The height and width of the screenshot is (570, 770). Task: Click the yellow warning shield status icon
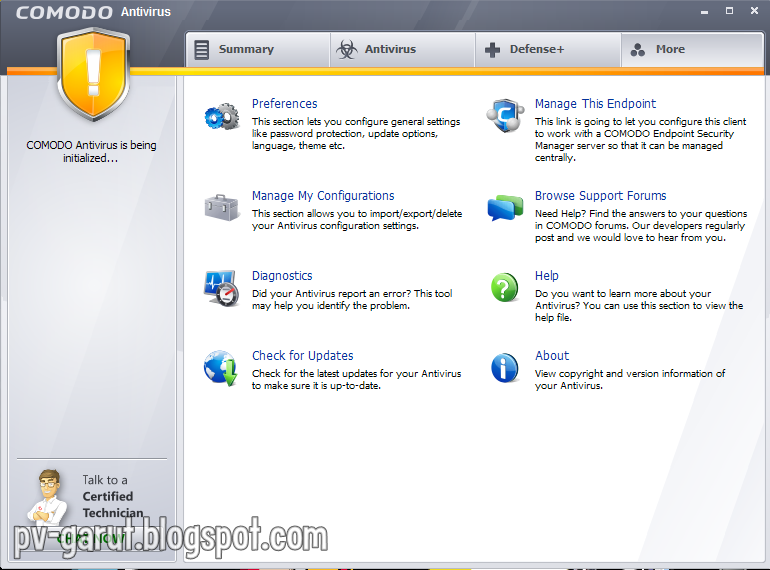click(x=93, y=74)
